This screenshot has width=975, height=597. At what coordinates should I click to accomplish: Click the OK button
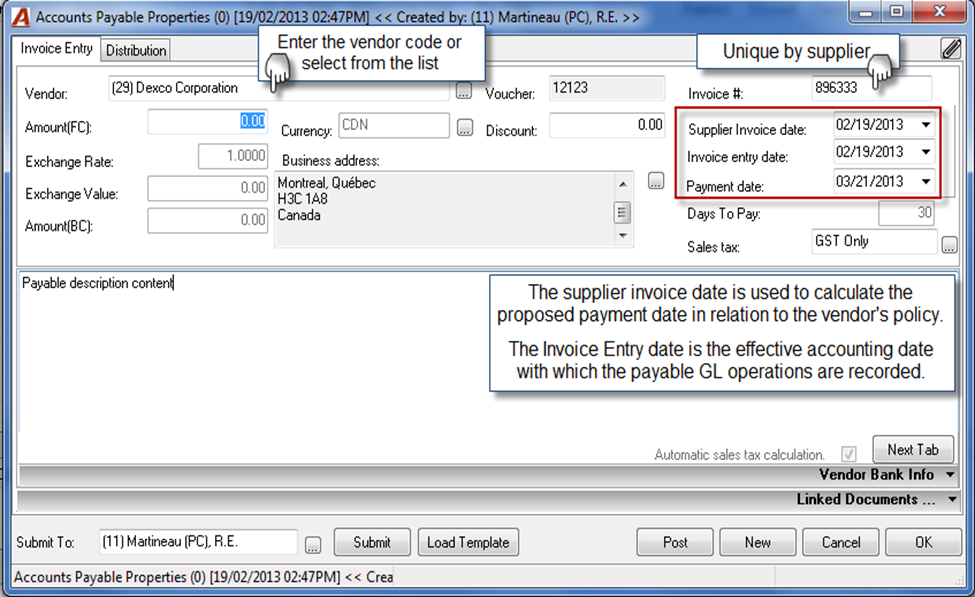(x=923, y=542)
